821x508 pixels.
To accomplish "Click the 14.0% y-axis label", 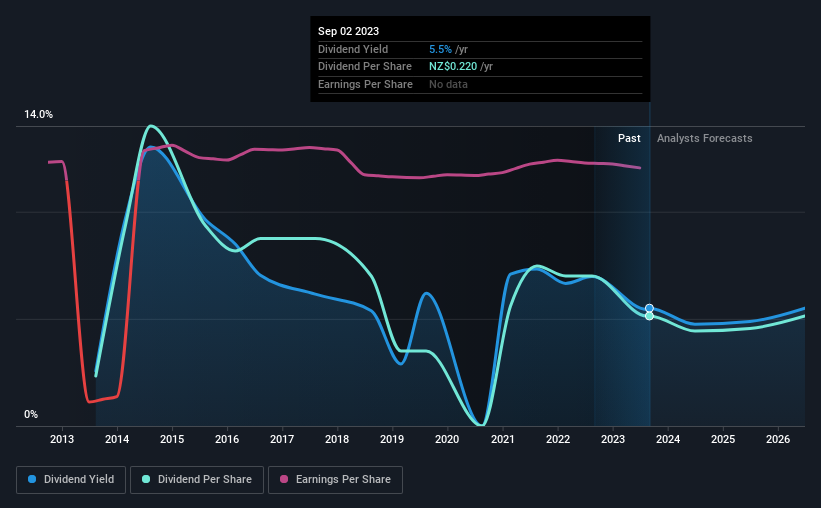I will 38,115.
